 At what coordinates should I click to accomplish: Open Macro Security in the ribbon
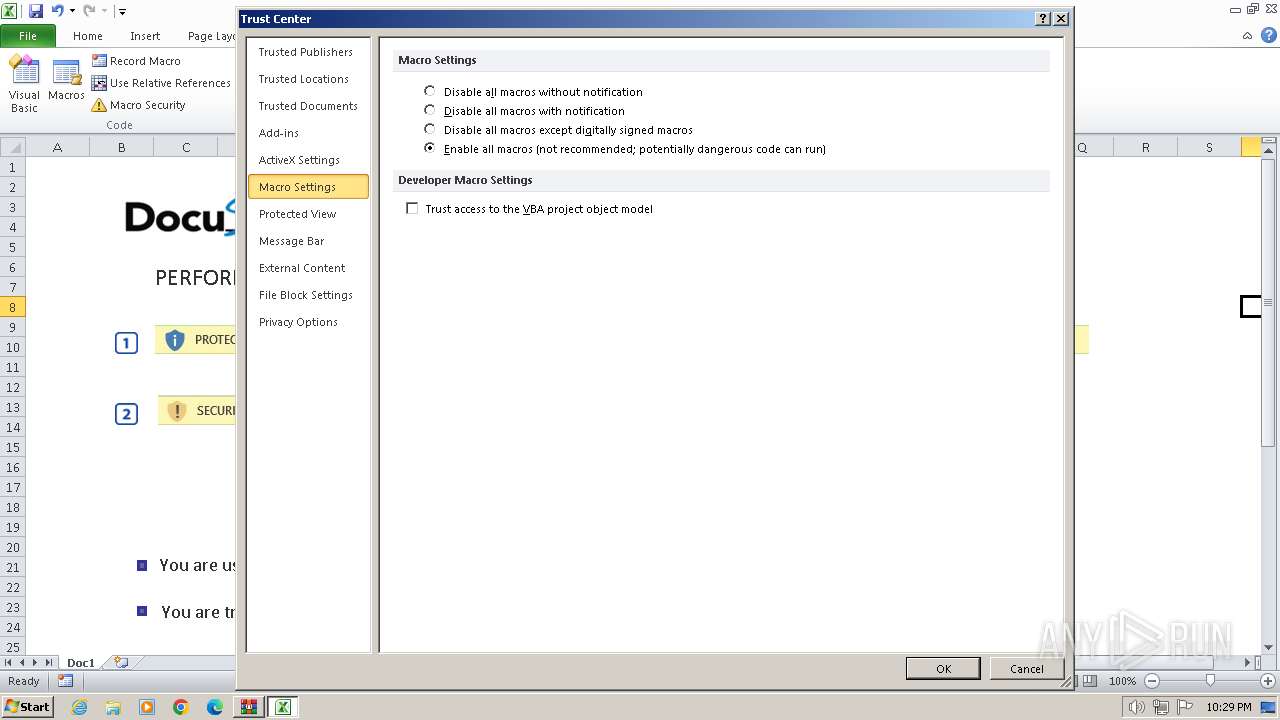[138, 105]
